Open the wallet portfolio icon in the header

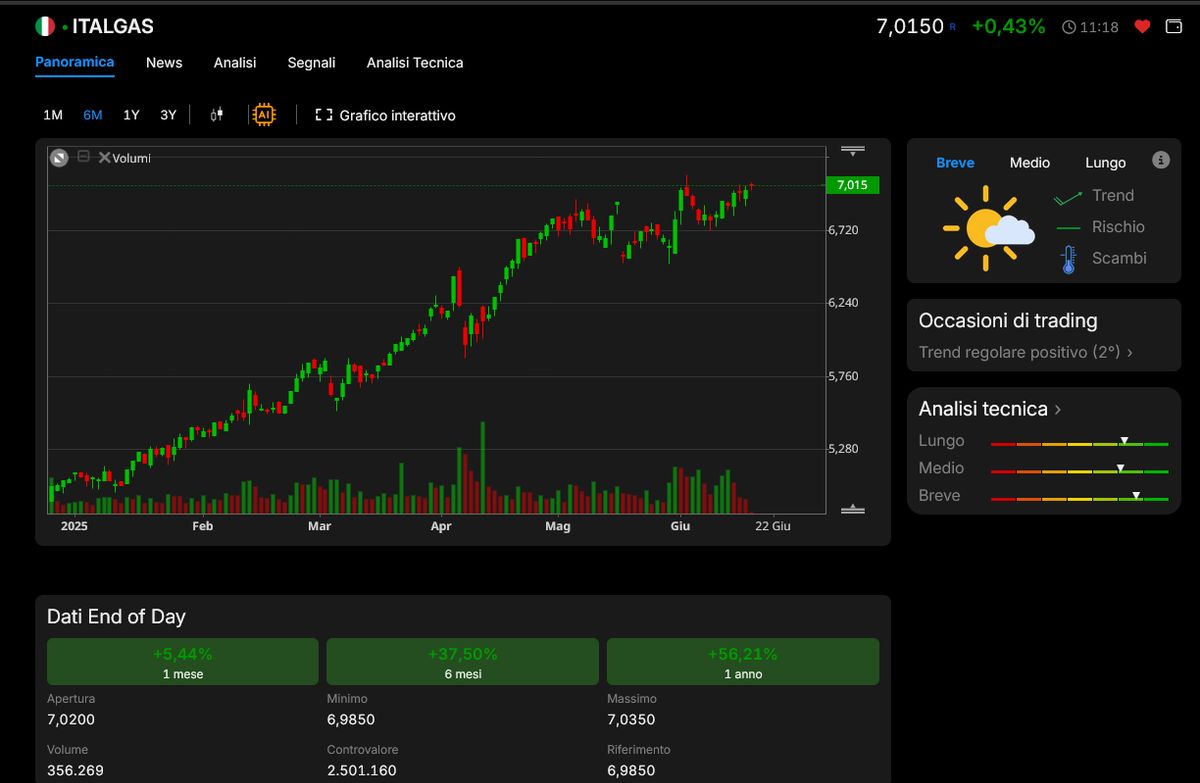1174,27
